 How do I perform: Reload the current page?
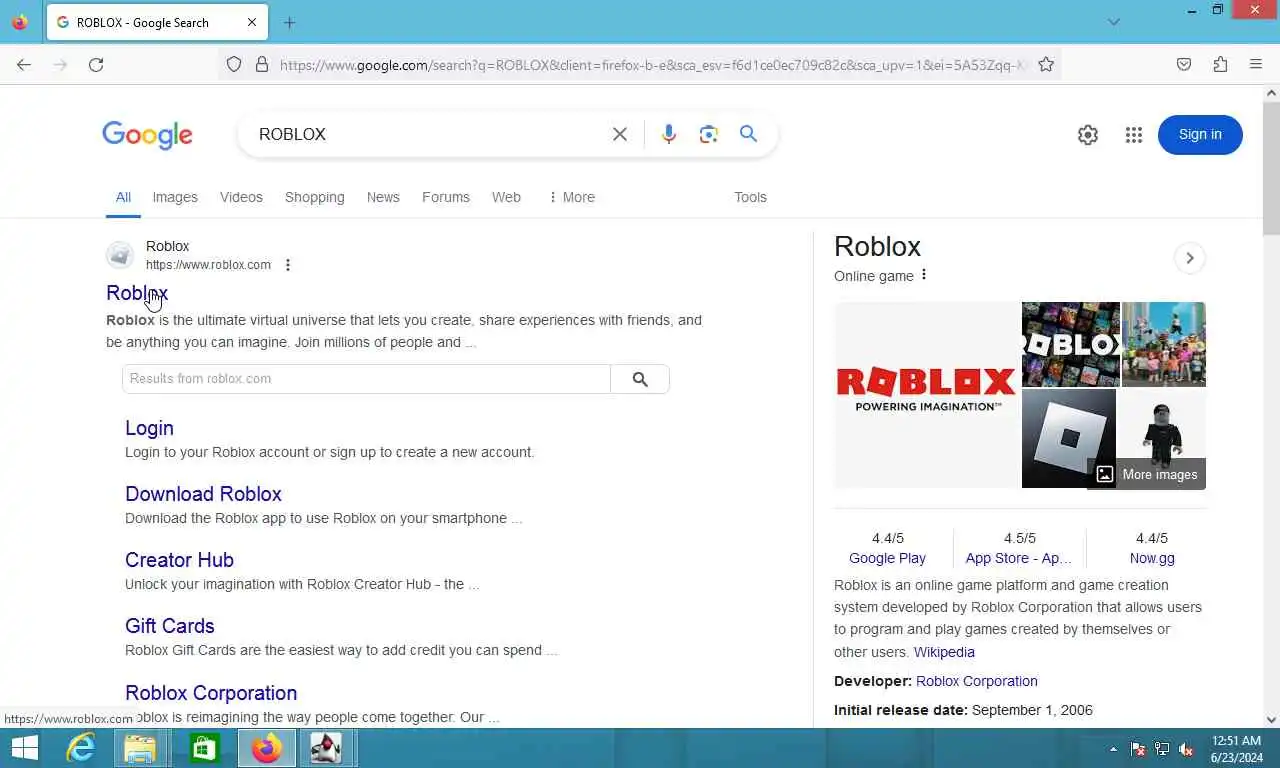96,64
